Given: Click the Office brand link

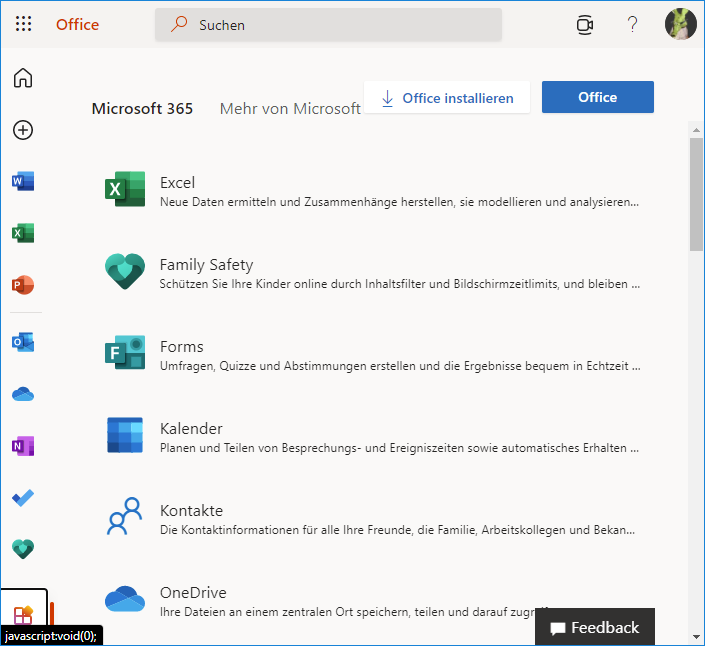Looking at the screenshot, I should [x=77, y=24].
